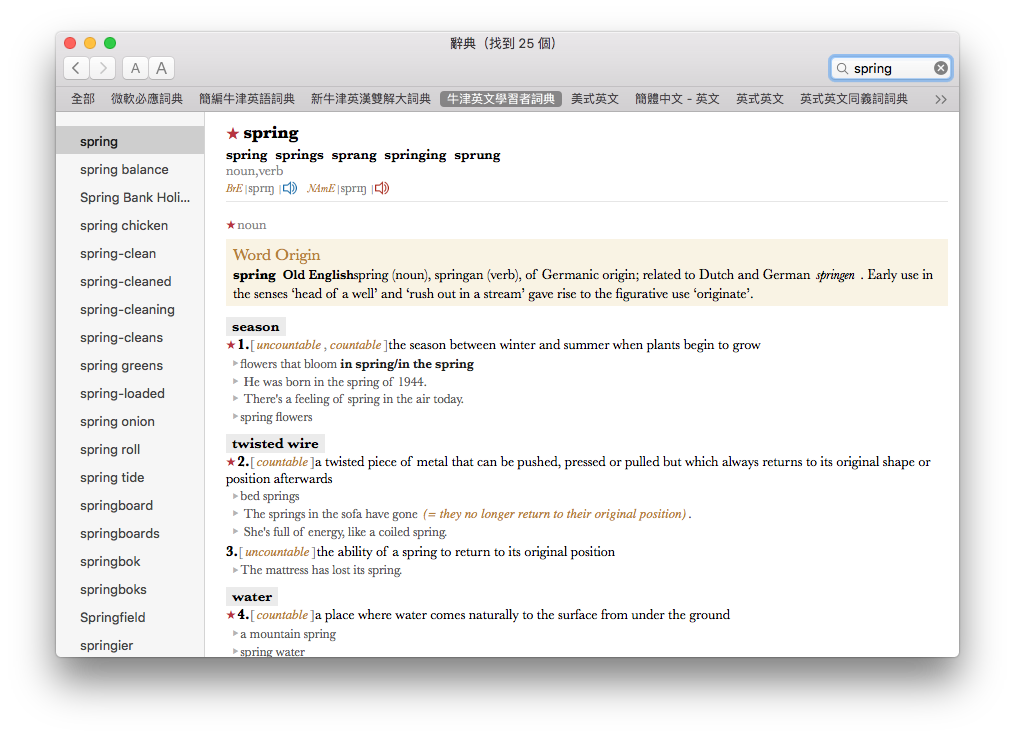The image size is (1015, 737).
Task: Go back with the left arrow button
Action: point(76,68)
